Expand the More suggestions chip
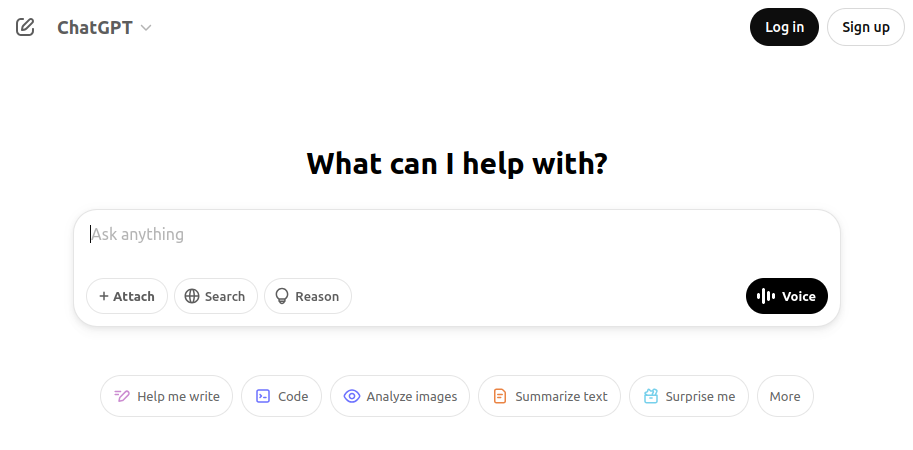This screenshot has width=913, height=450. pyautogui.click(x=785, y=396)
